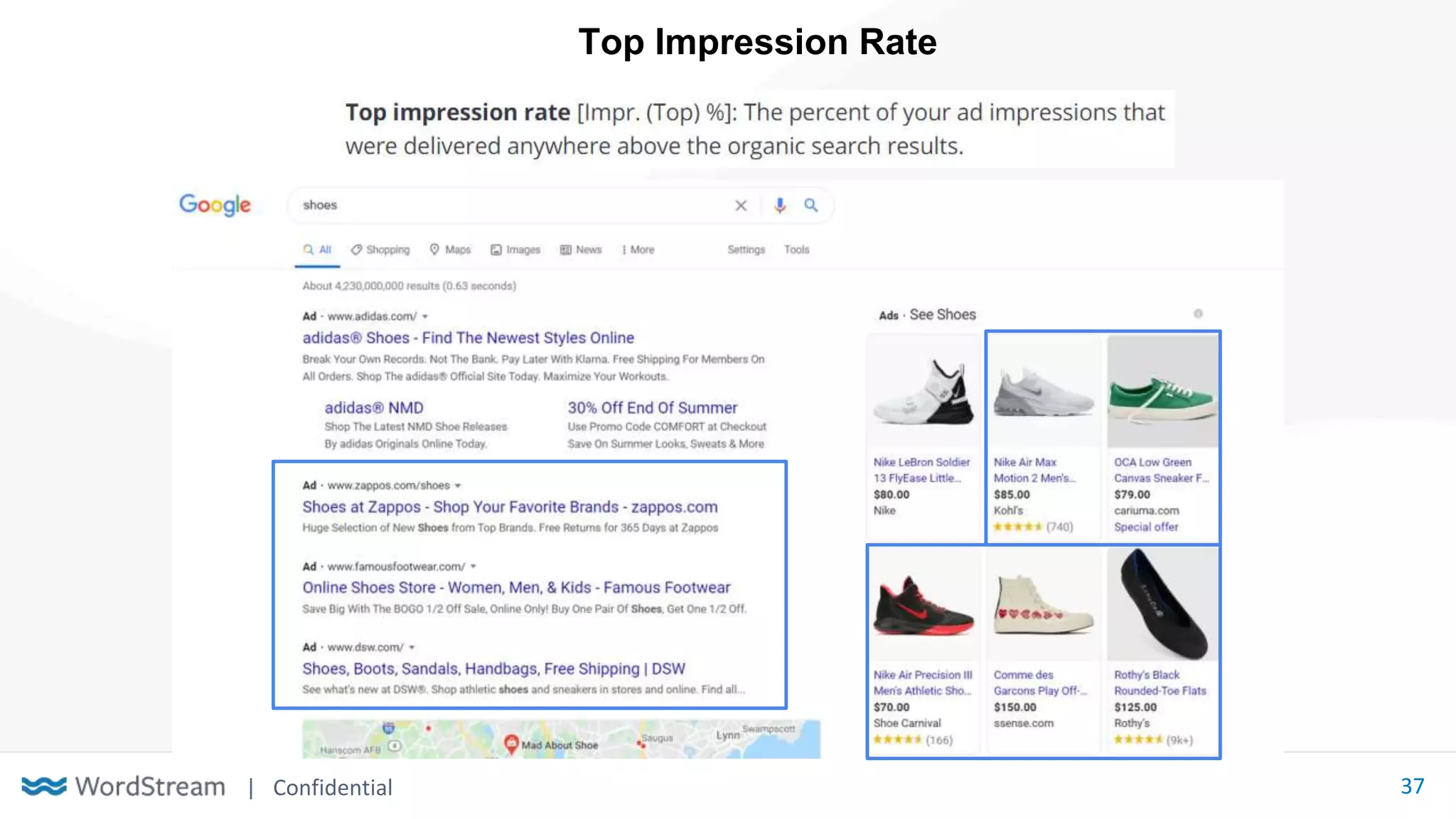Open adidas Shoes - Find The Newest Styles ad
Screen dimensions: 1456x819
click(468, 338)
